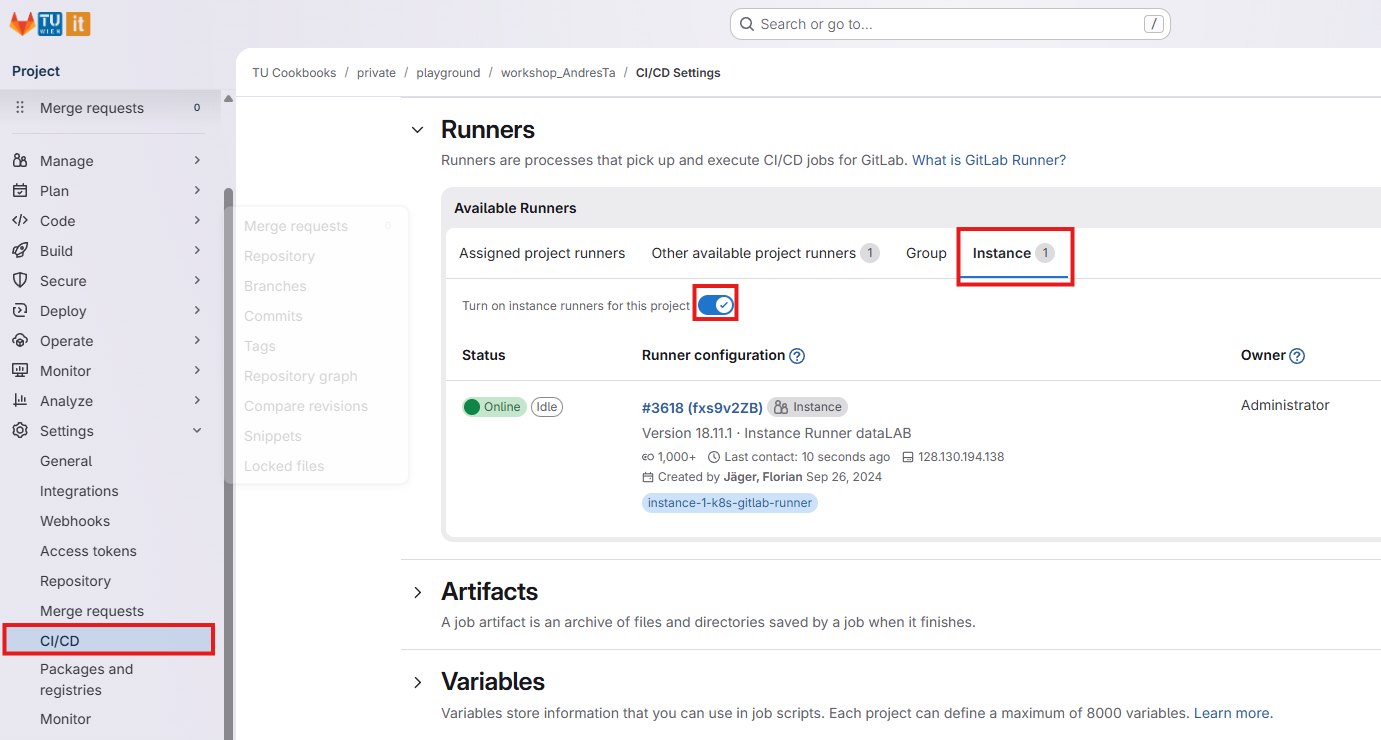Click help icon next to Owner
The width and height of the screenshot is (1381, 740).
coord(1297,356)
